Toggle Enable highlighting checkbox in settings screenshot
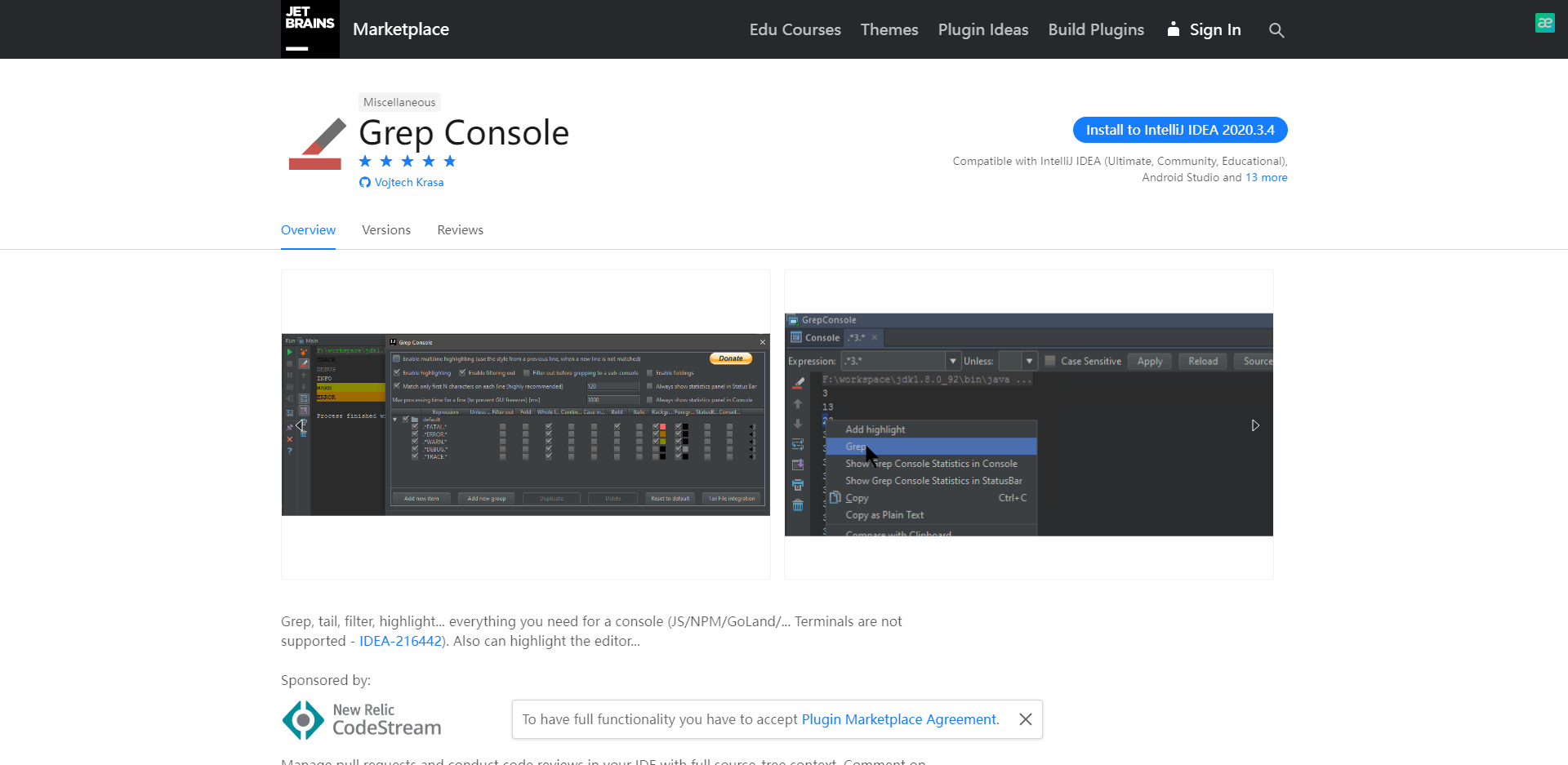Viewport: 1568px width, 765px height. click(x=397, y=372)
